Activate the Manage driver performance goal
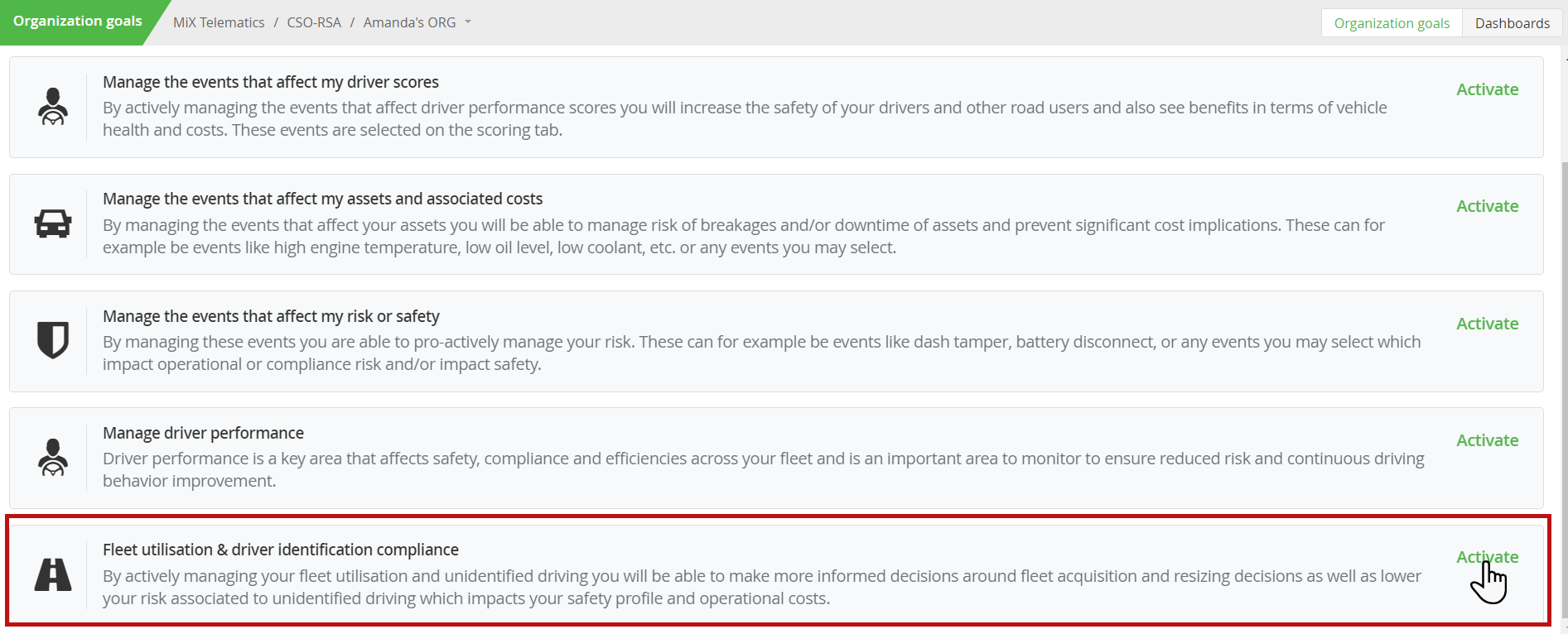 (x=1487, y=439)
